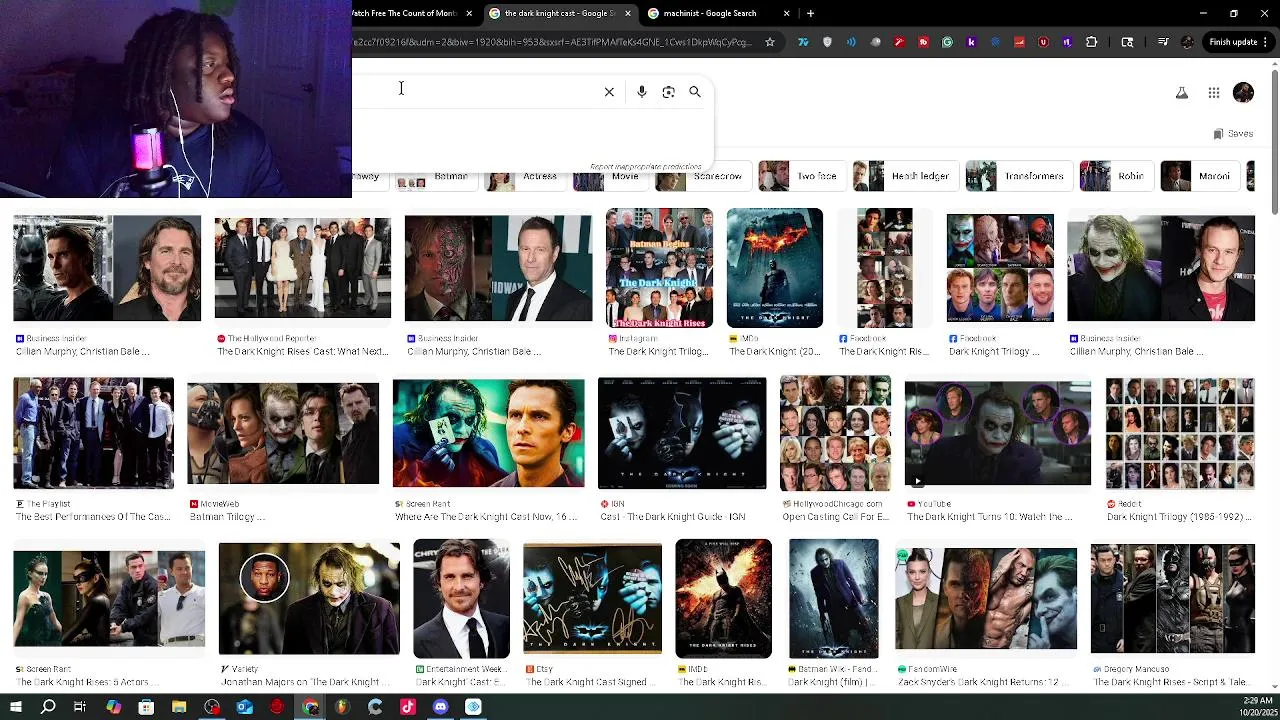1280x720 pixels.
Task: Filter images by Transformers chip
Action: coord(1018,176)
